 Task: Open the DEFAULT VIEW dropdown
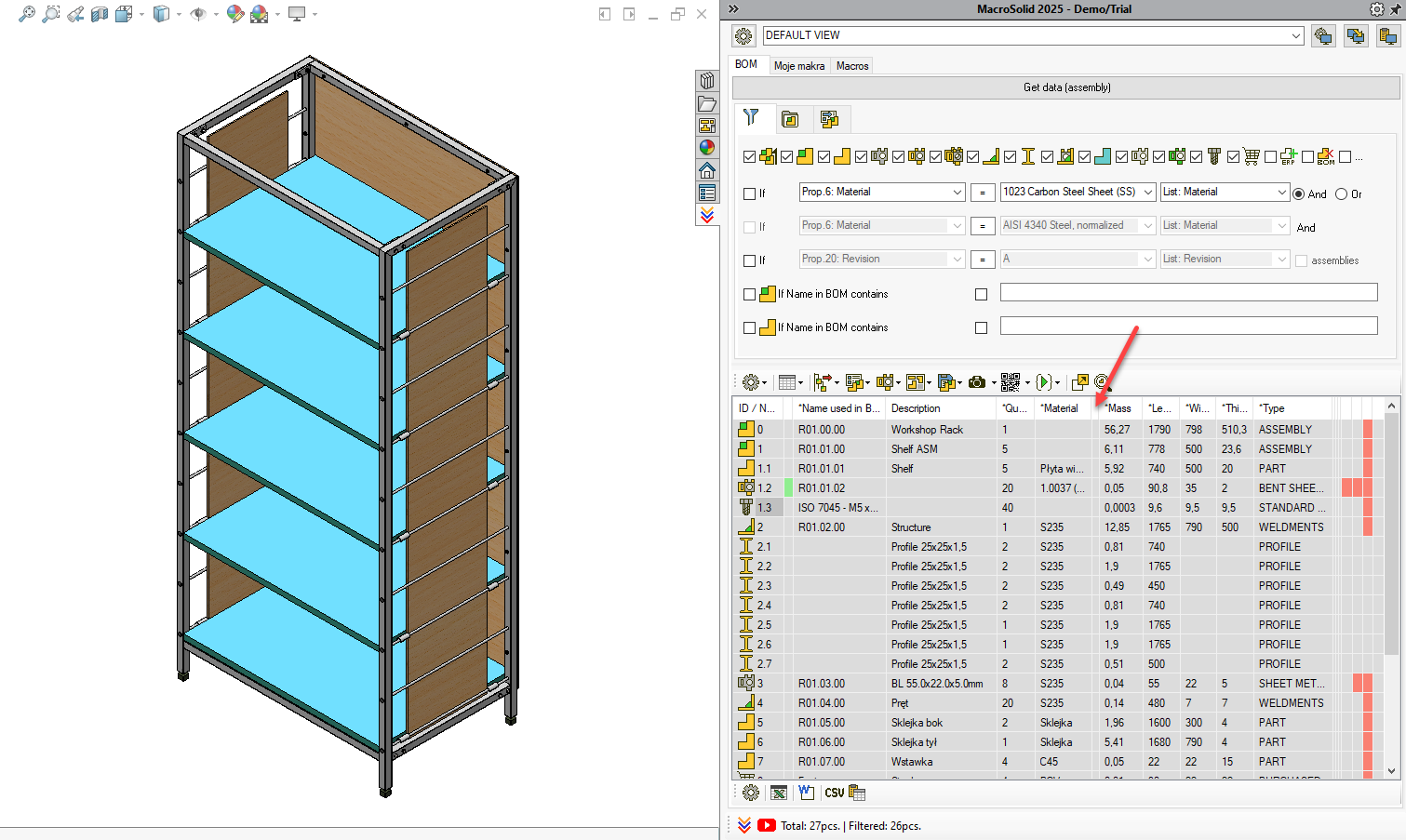point(1296,35)
